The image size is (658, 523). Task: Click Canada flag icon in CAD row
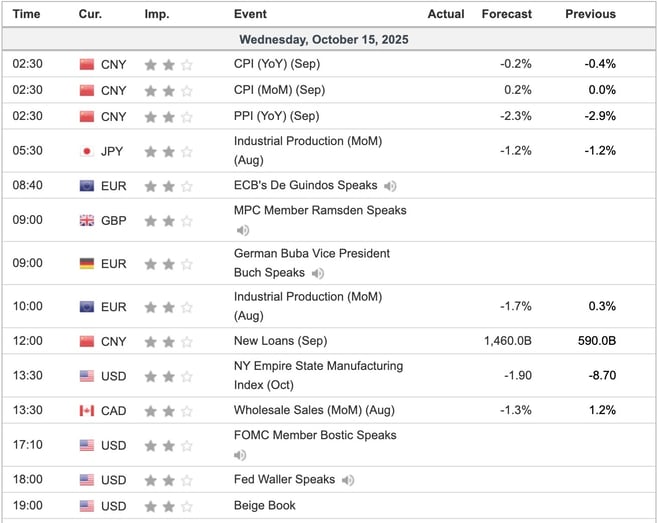(87, 410)
